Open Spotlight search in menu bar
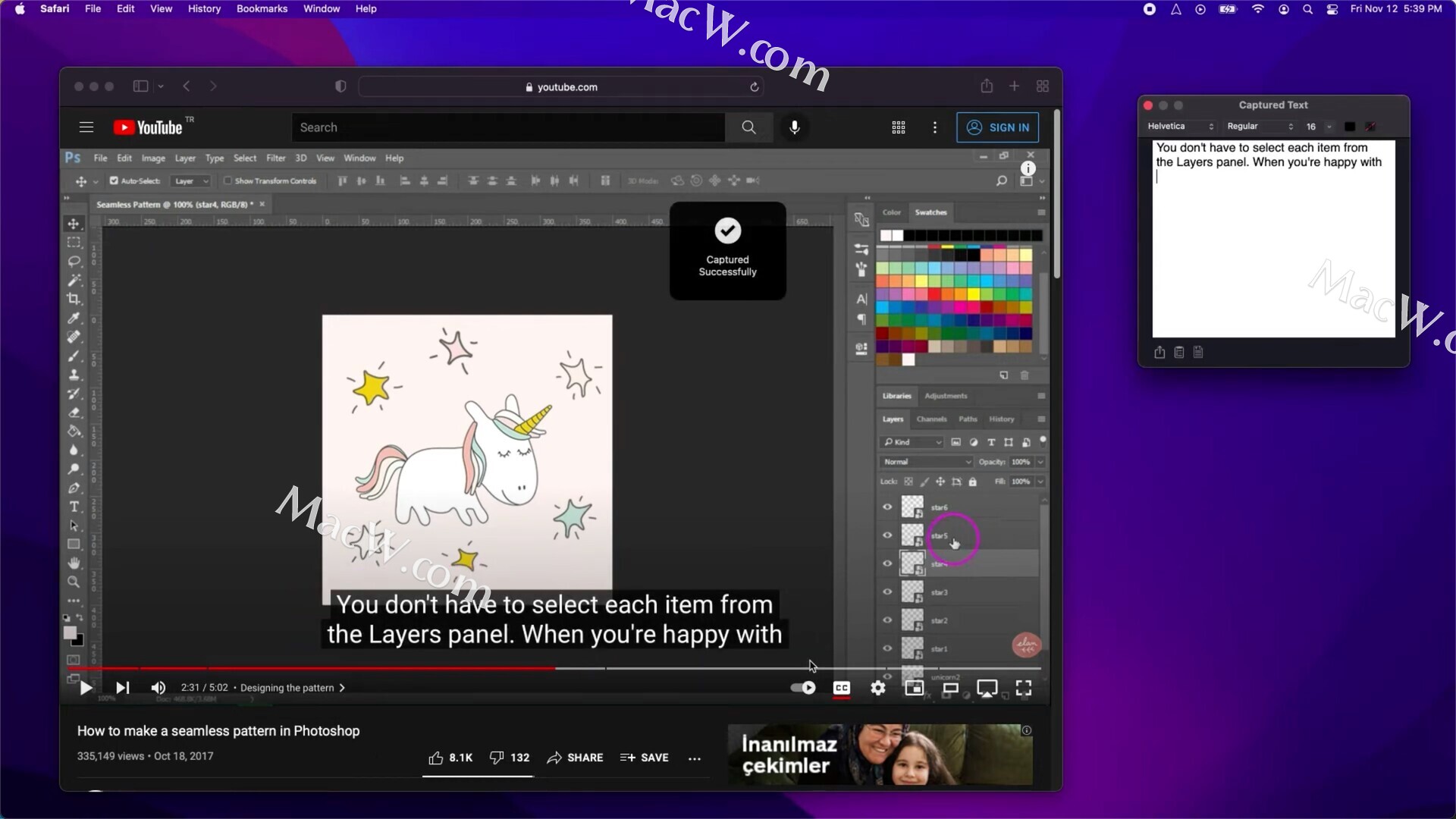 [x=1307, y=9]
